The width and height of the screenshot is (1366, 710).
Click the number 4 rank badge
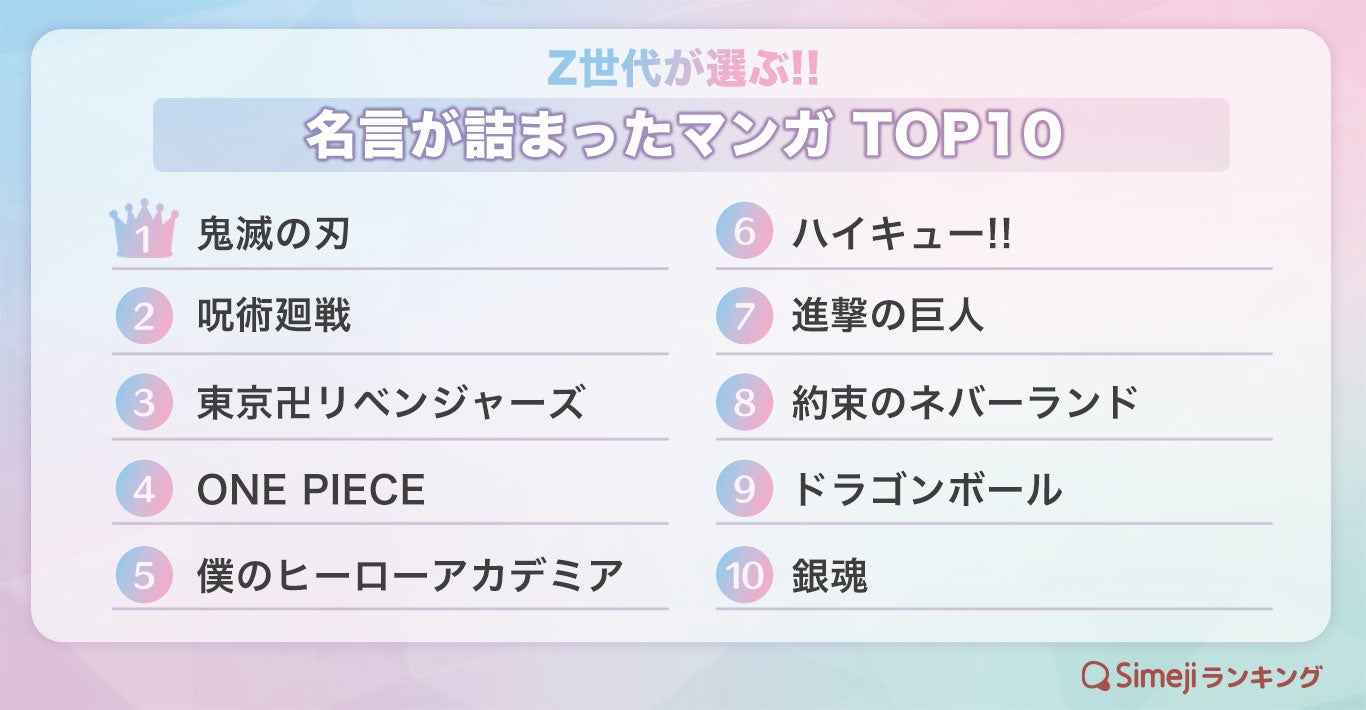click(x=144, y=489)
